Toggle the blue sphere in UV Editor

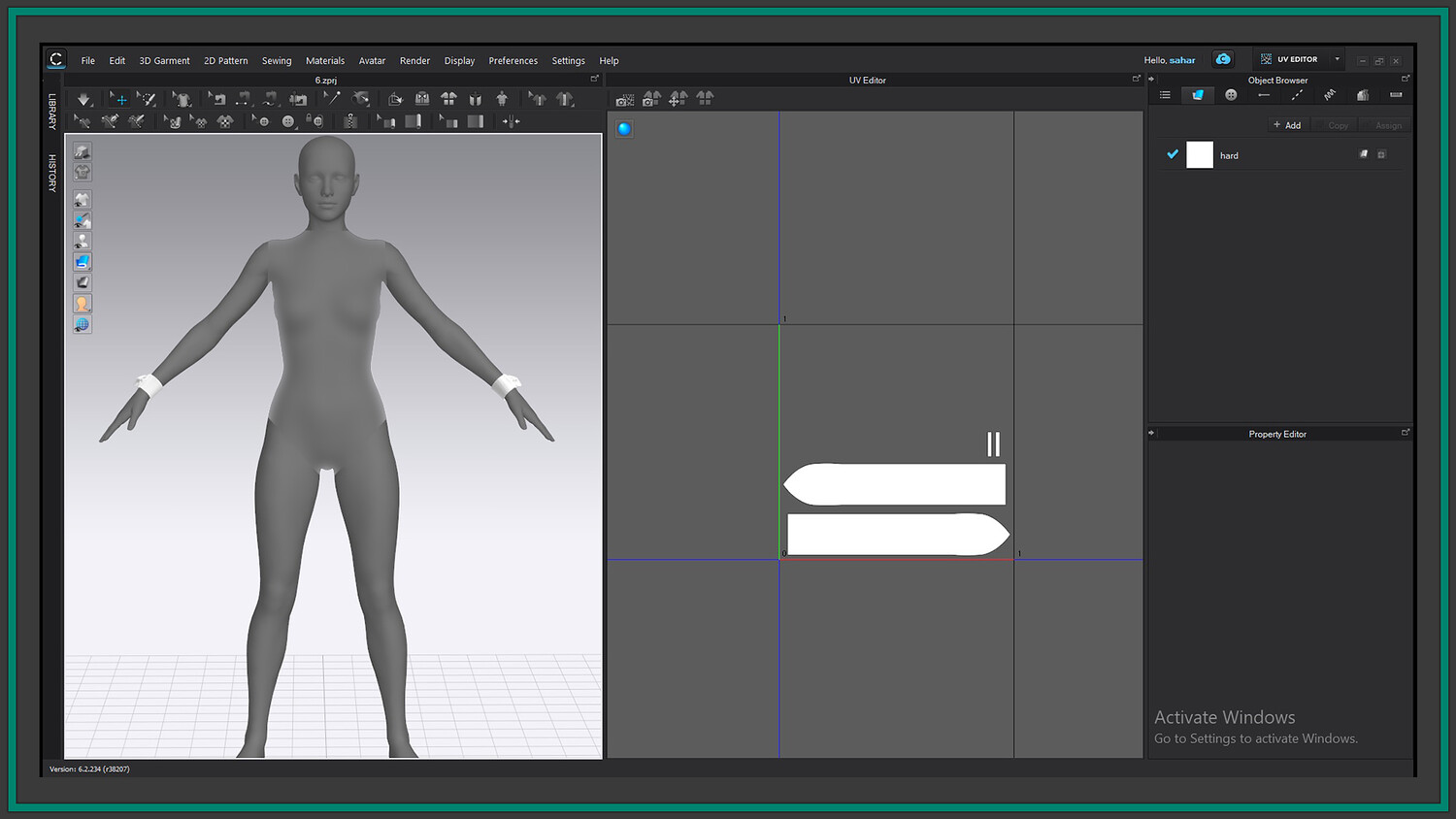[x=624, y=128]
